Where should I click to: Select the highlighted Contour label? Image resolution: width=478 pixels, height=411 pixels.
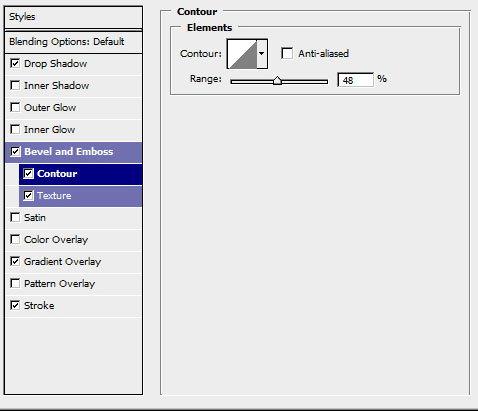(x=57, y=173)
